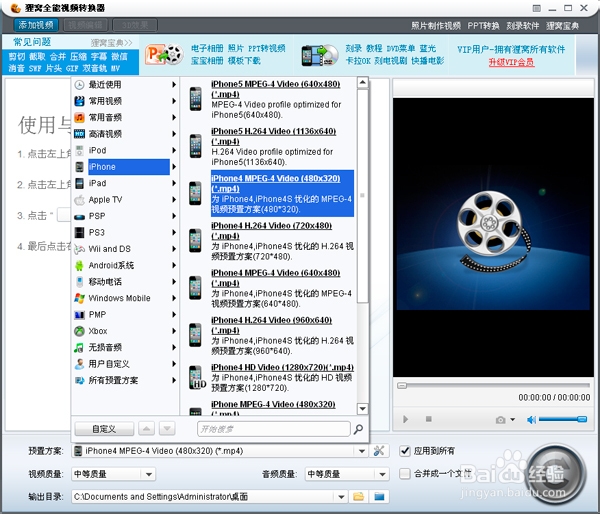The image size is (600, 514).
Task: Click the Xbox logo icon
Action: point(79,331)
